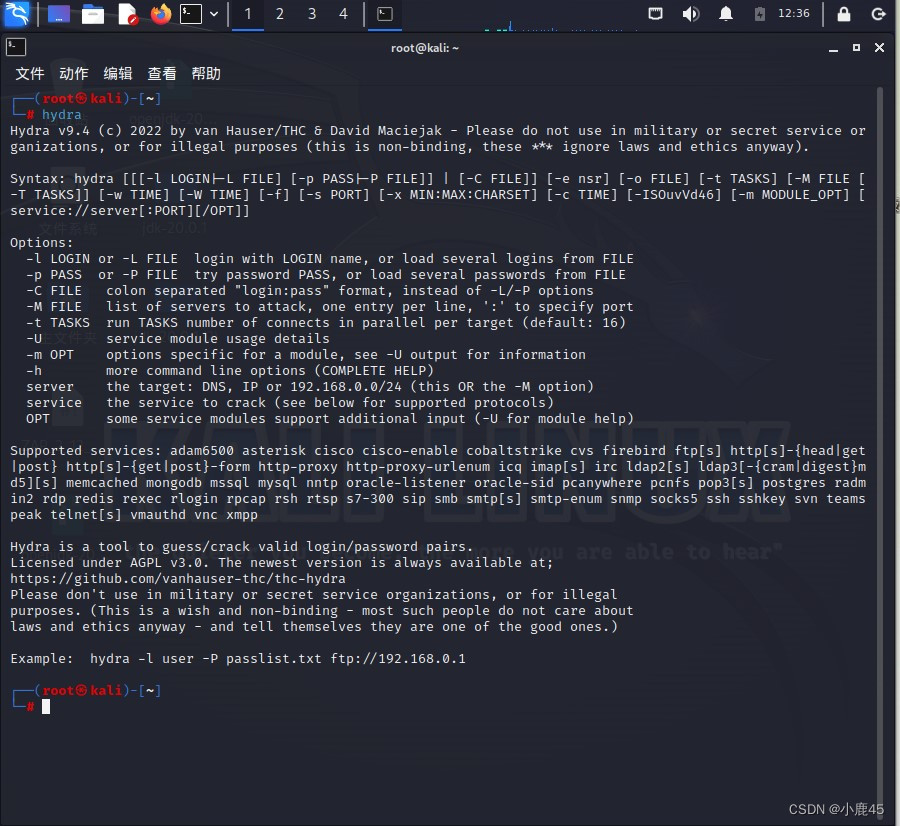Expand the terminal launcher dropdown arrow

click(x=214, y=14)
